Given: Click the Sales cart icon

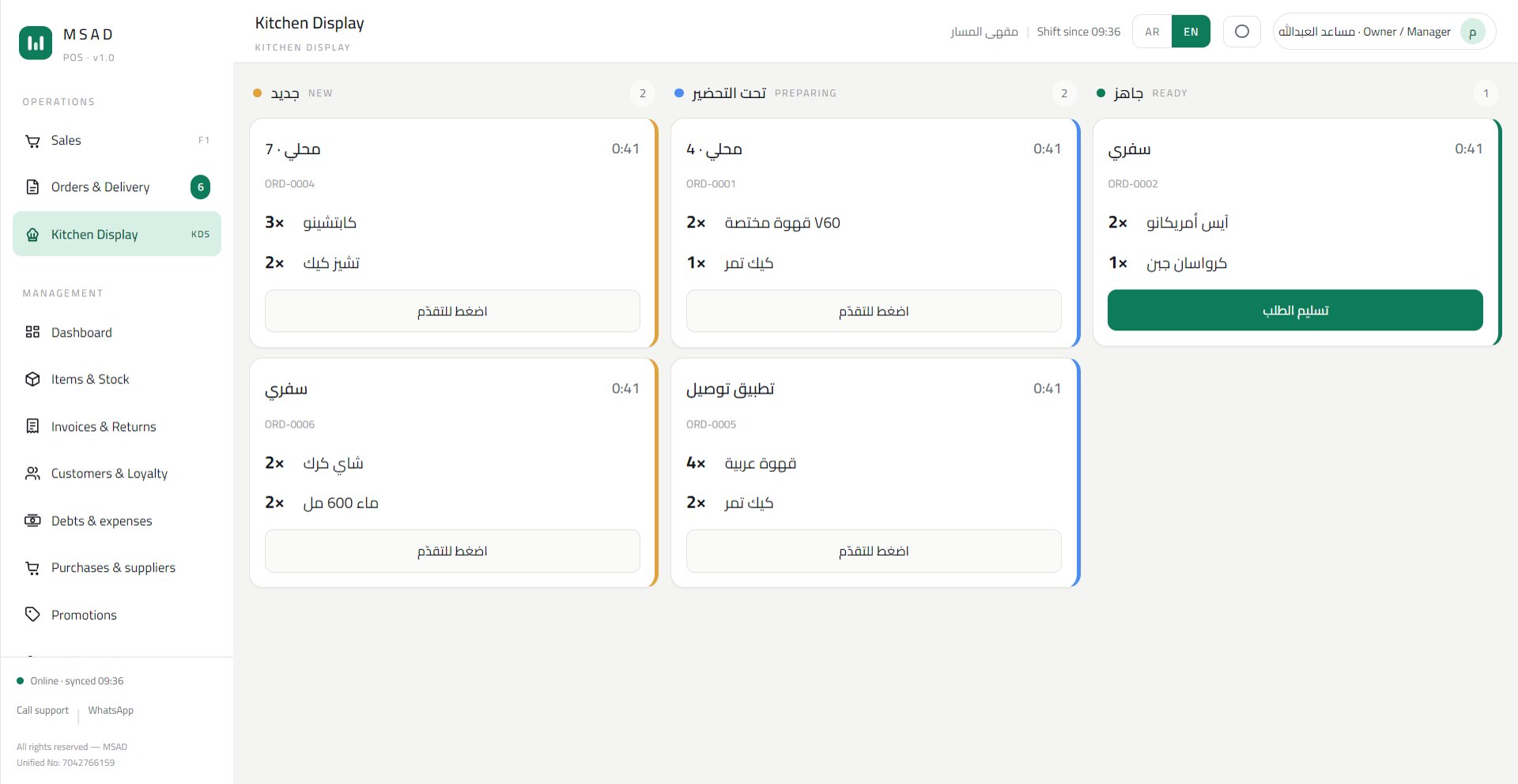Looking at the screenshot, I should pos(32,141).
